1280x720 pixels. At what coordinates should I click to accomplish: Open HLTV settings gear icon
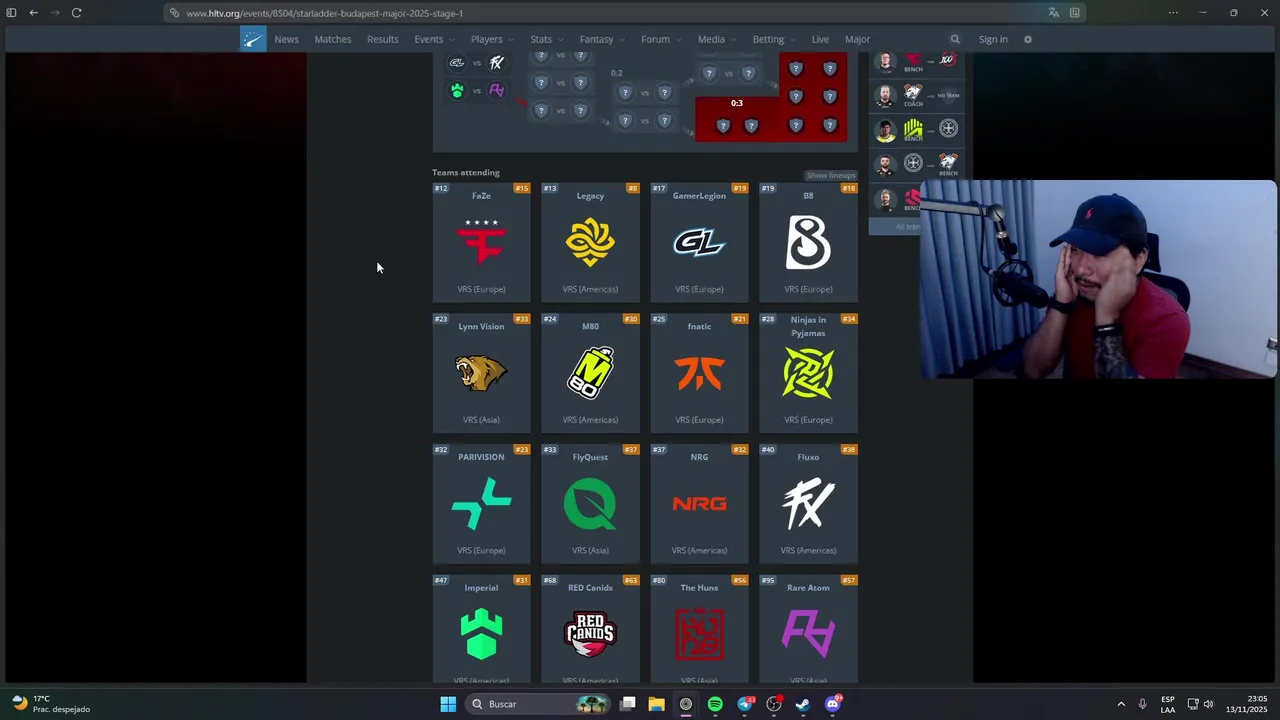(1027, 39)
